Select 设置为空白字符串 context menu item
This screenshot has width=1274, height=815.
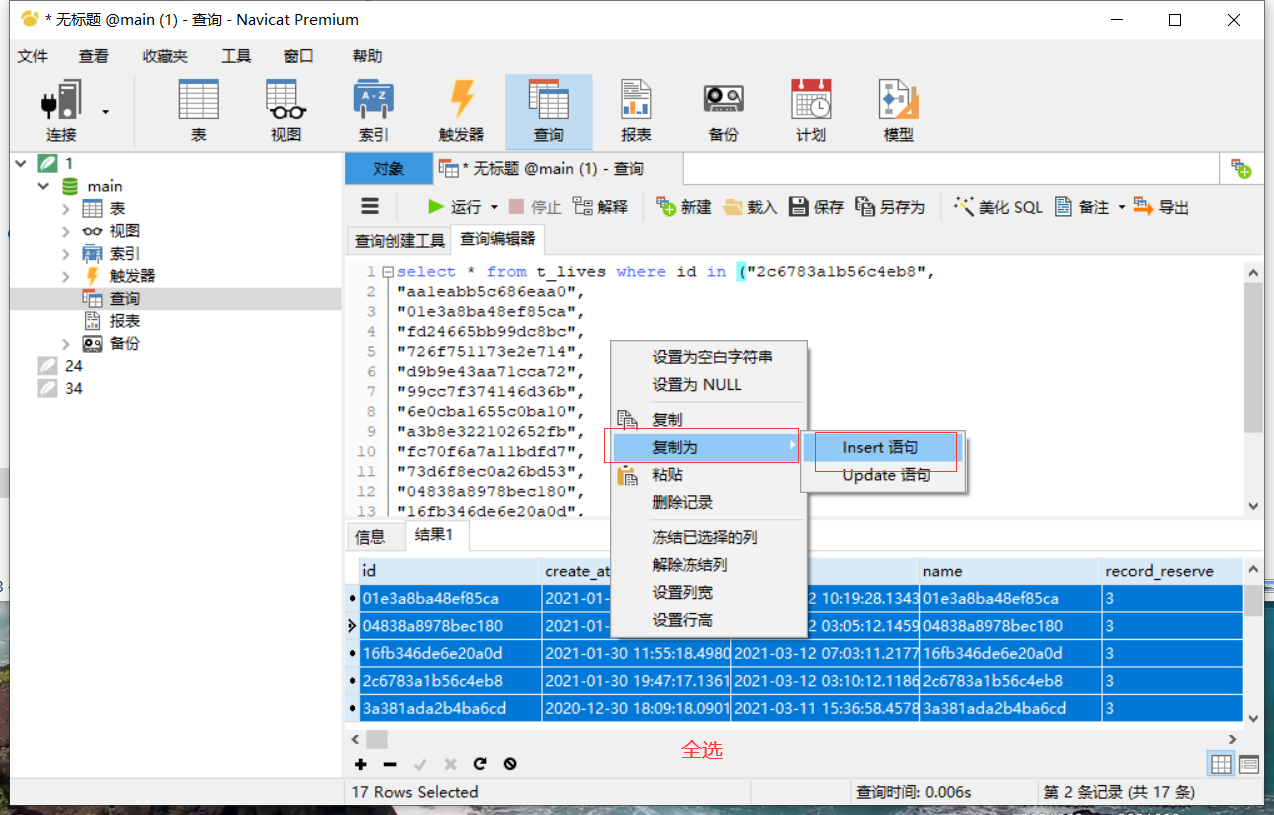pos(709,357)
